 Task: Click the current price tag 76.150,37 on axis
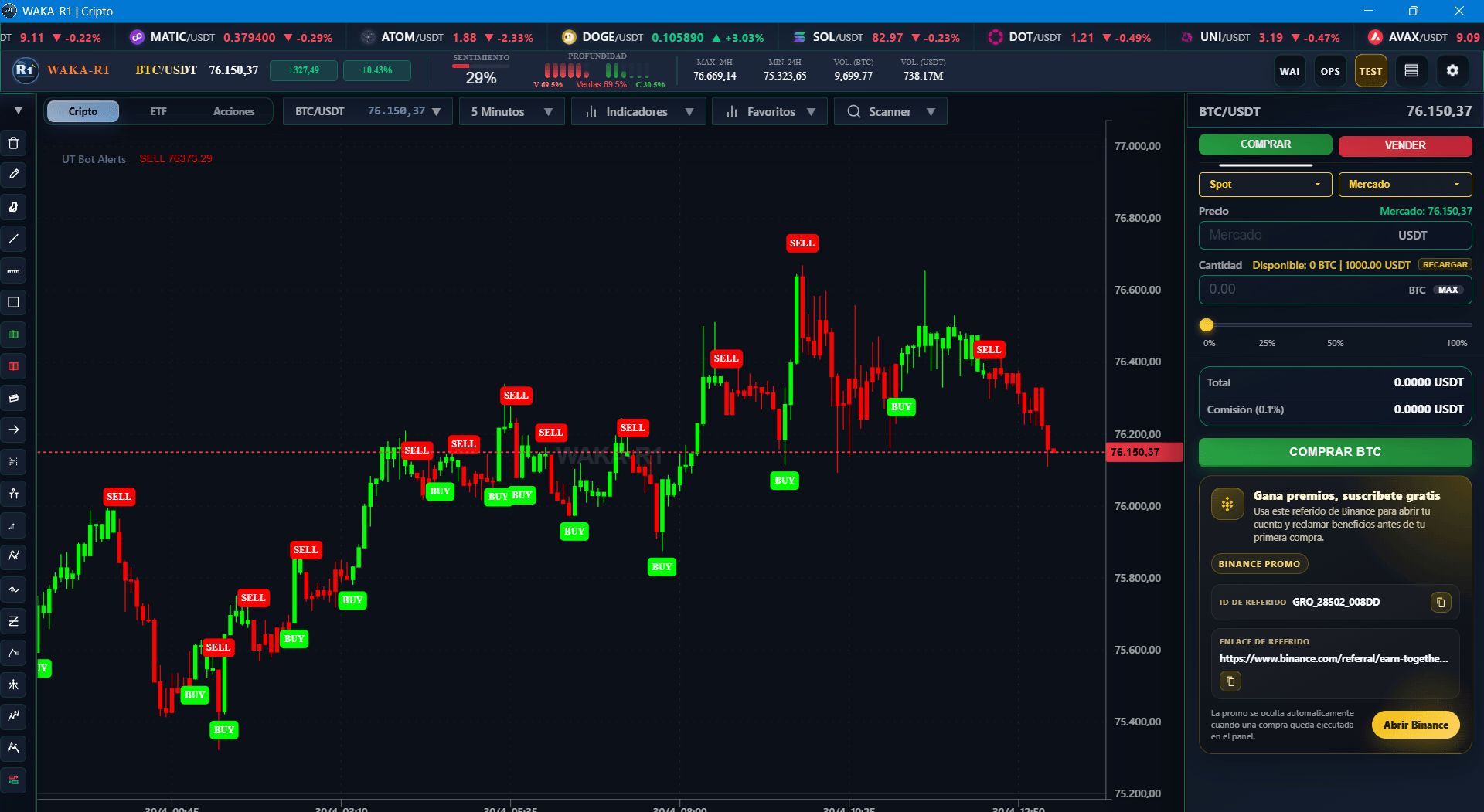click(x=1143, y=452)
